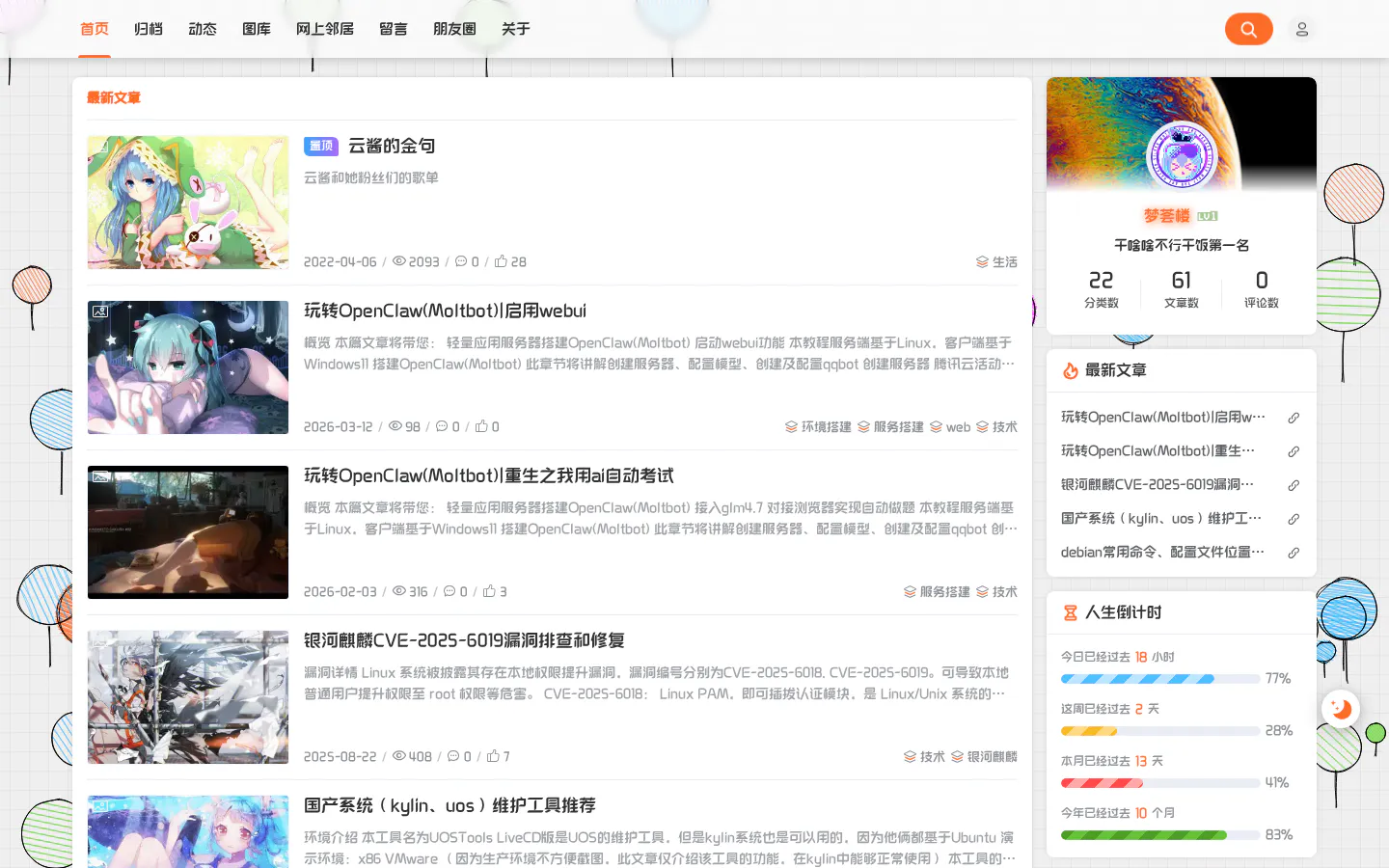Open article 玩转OpenClaw(Moltbot)|启用webui
This screenshot has height=868, width=1389.
coord(445,311)
